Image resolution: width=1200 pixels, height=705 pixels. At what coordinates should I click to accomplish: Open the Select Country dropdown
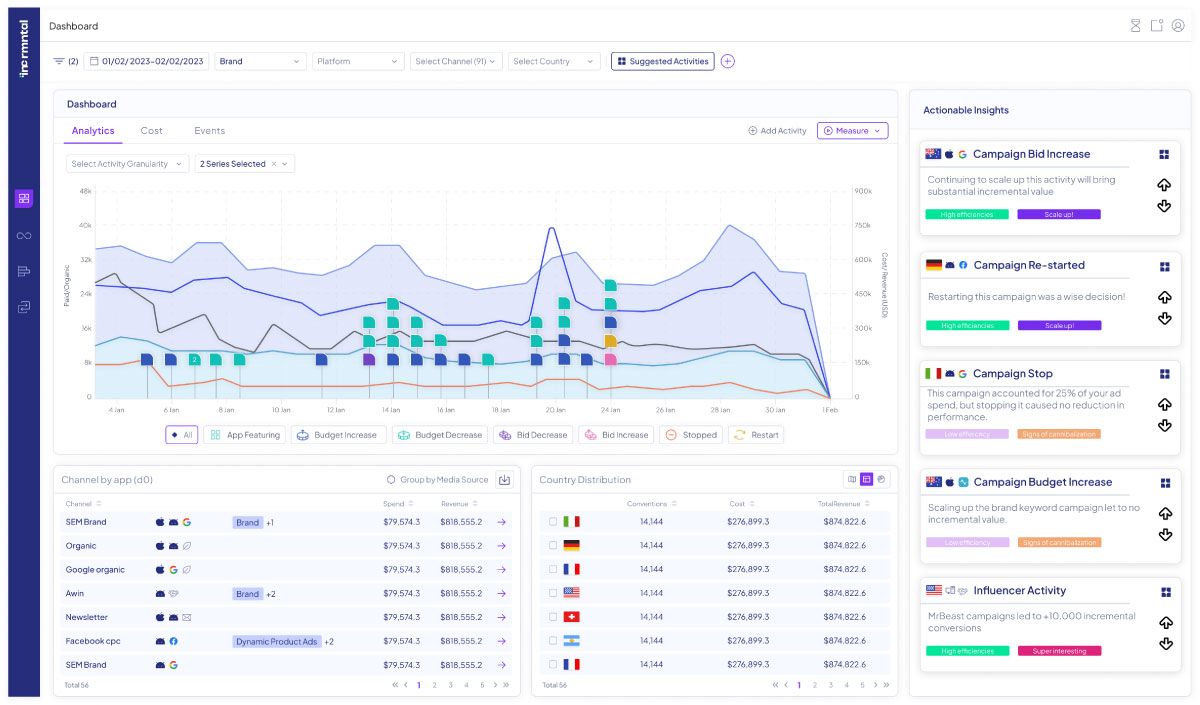tap(554, 61)
